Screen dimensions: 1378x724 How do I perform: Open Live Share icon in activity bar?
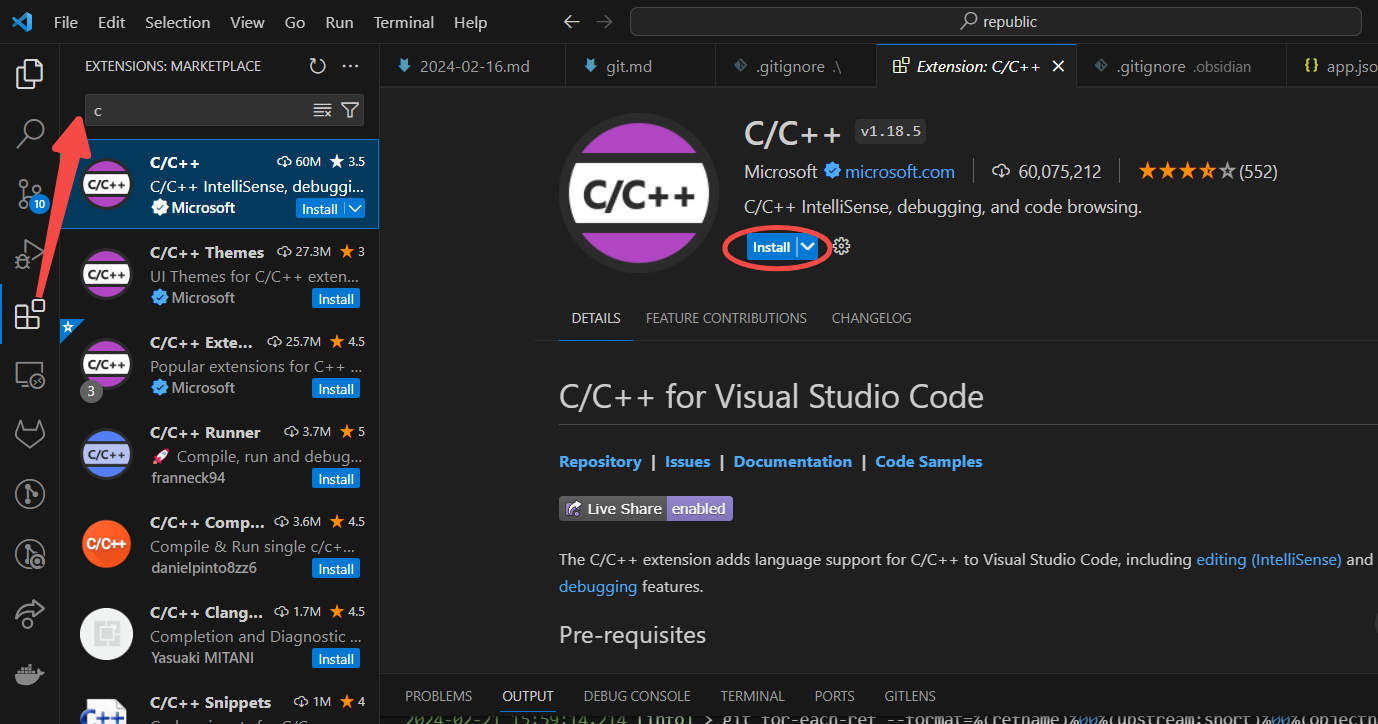point(30,614)
